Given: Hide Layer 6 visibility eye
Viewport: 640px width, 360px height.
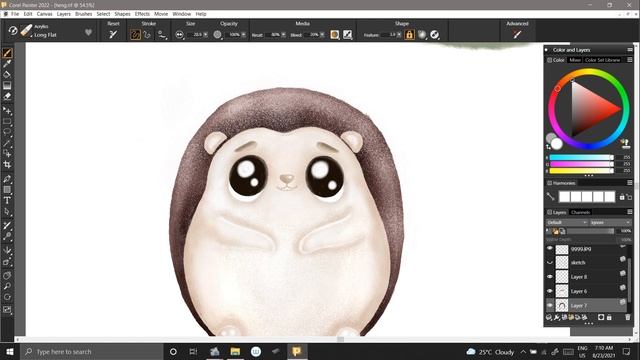Looking at the screenshot, I should pos(550,291).
